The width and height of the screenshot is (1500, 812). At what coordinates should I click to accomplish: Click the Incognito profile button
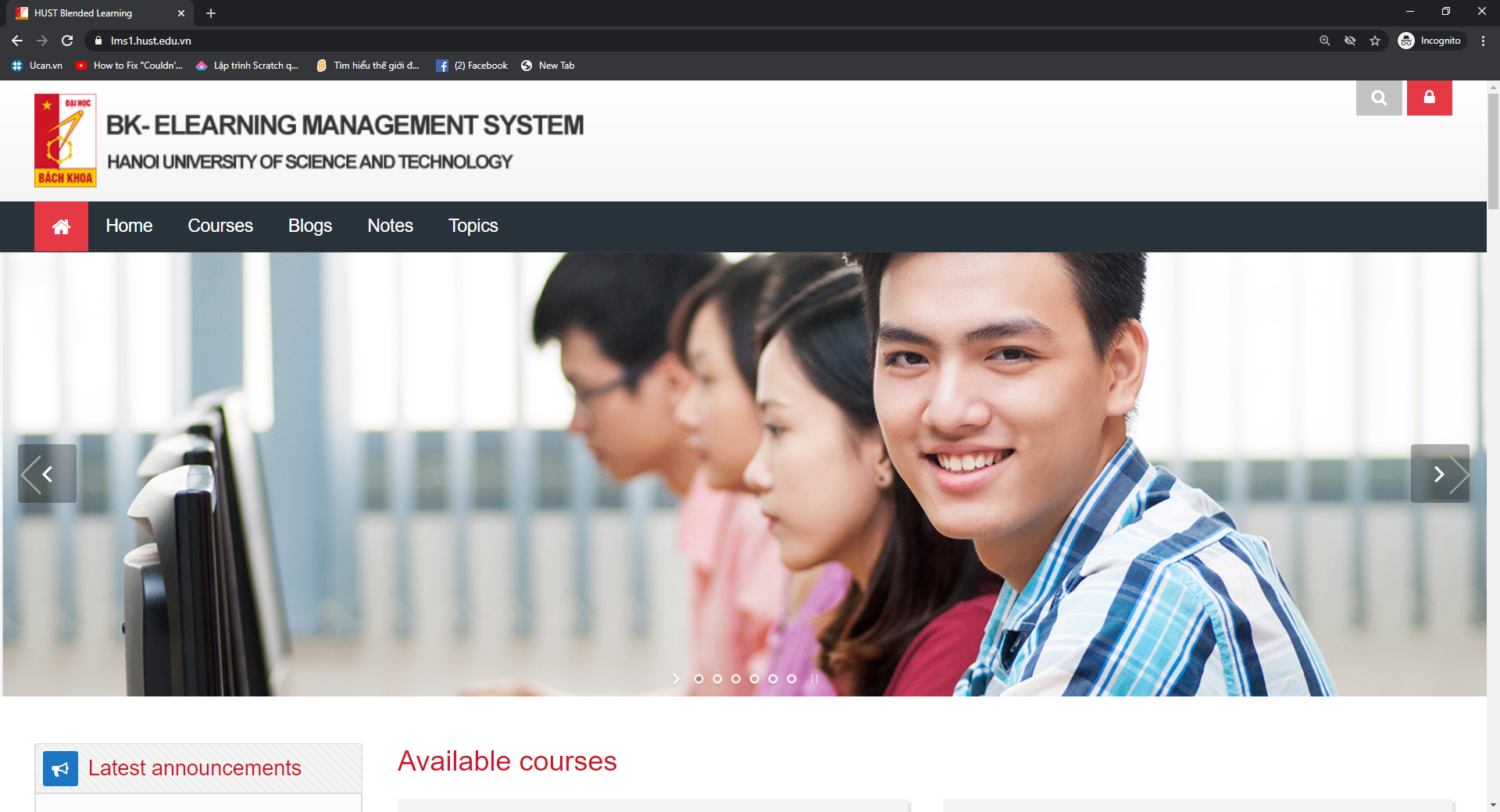pos(1430,41)
